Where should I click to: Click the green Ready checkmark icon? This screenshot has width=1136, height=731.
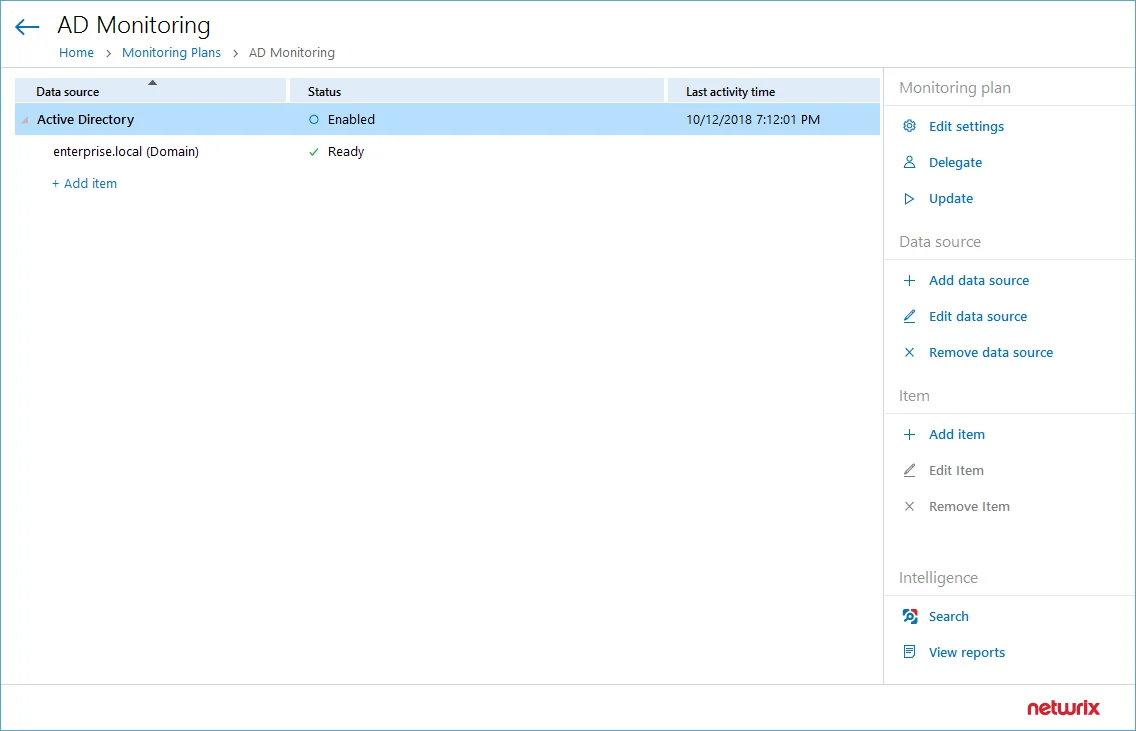pos(314,152)
